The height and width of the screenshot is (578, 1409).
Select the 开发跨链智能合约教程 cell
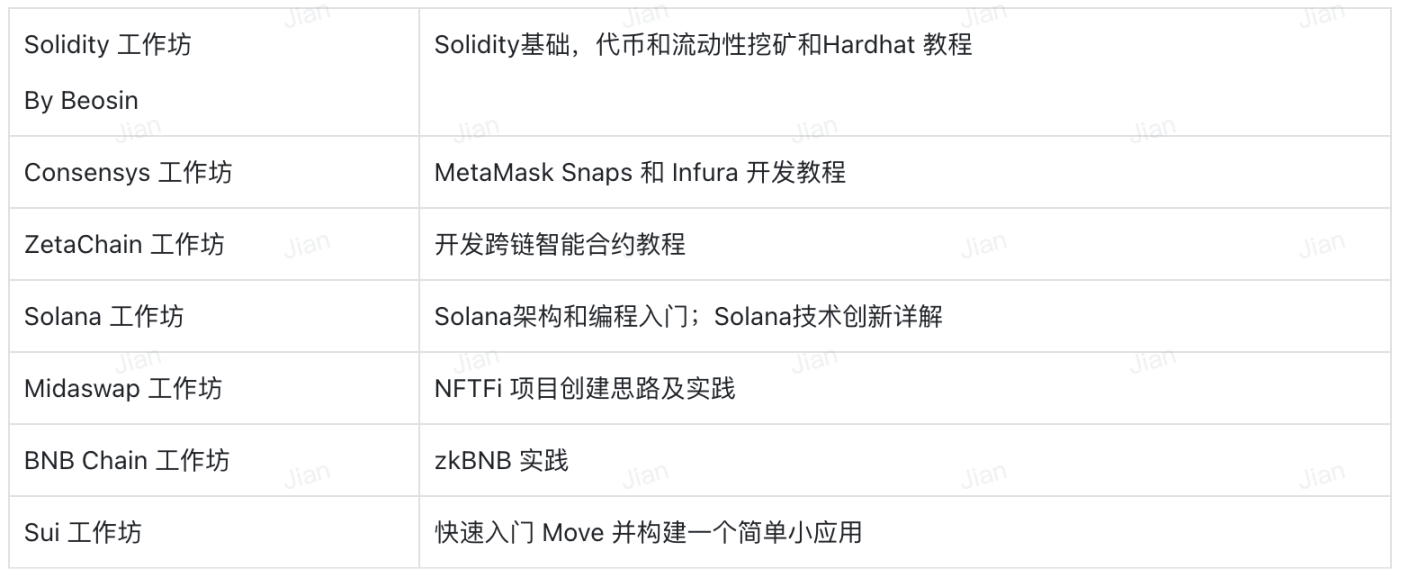pos(905,244)
